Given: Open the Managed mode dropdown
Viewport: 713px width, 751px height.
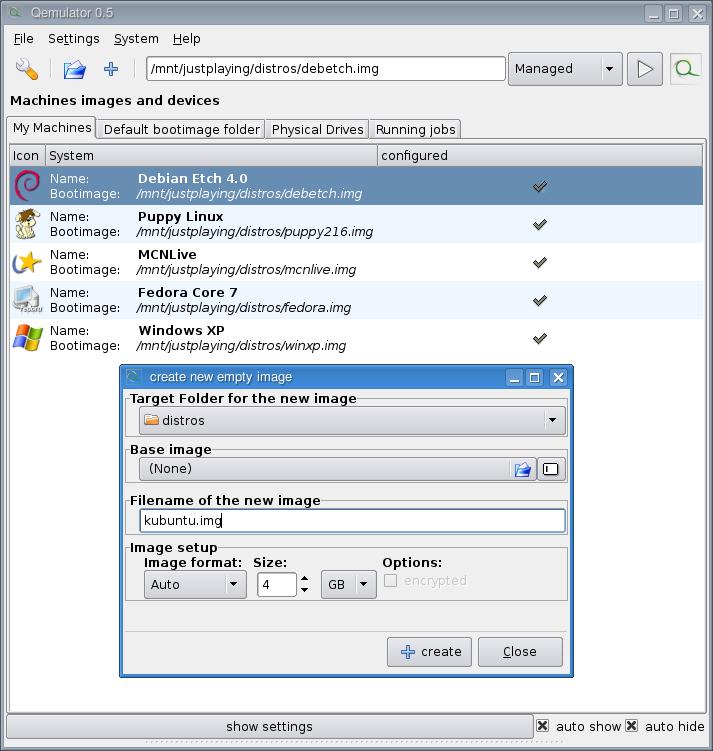Looking at the screenshot, I should pos(565,69).
